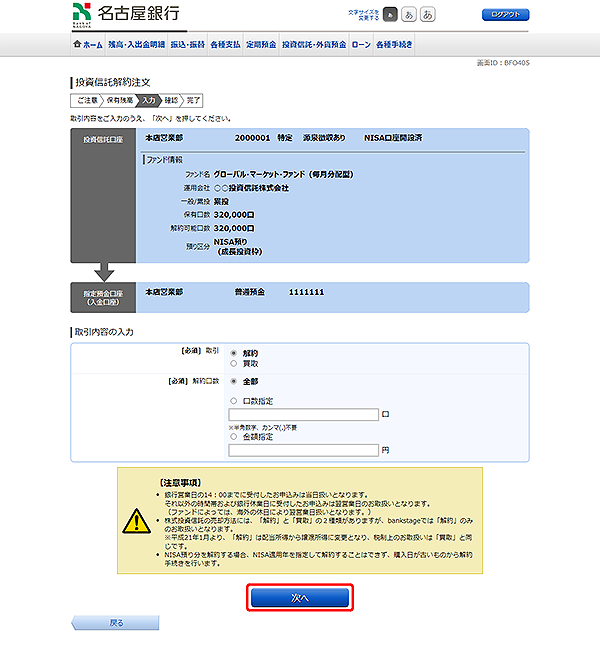Select the small font size button
Viewport: 600px width, 649px height.
pyautogui.click(x=390, y=15)
